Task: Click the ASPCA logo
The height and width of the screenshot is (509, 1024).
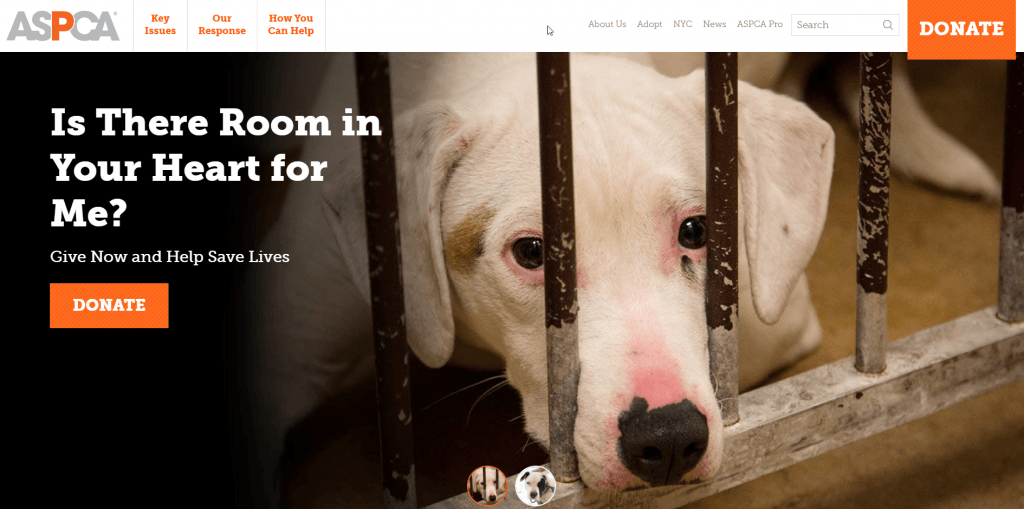Action: click(x=63, y=26)
